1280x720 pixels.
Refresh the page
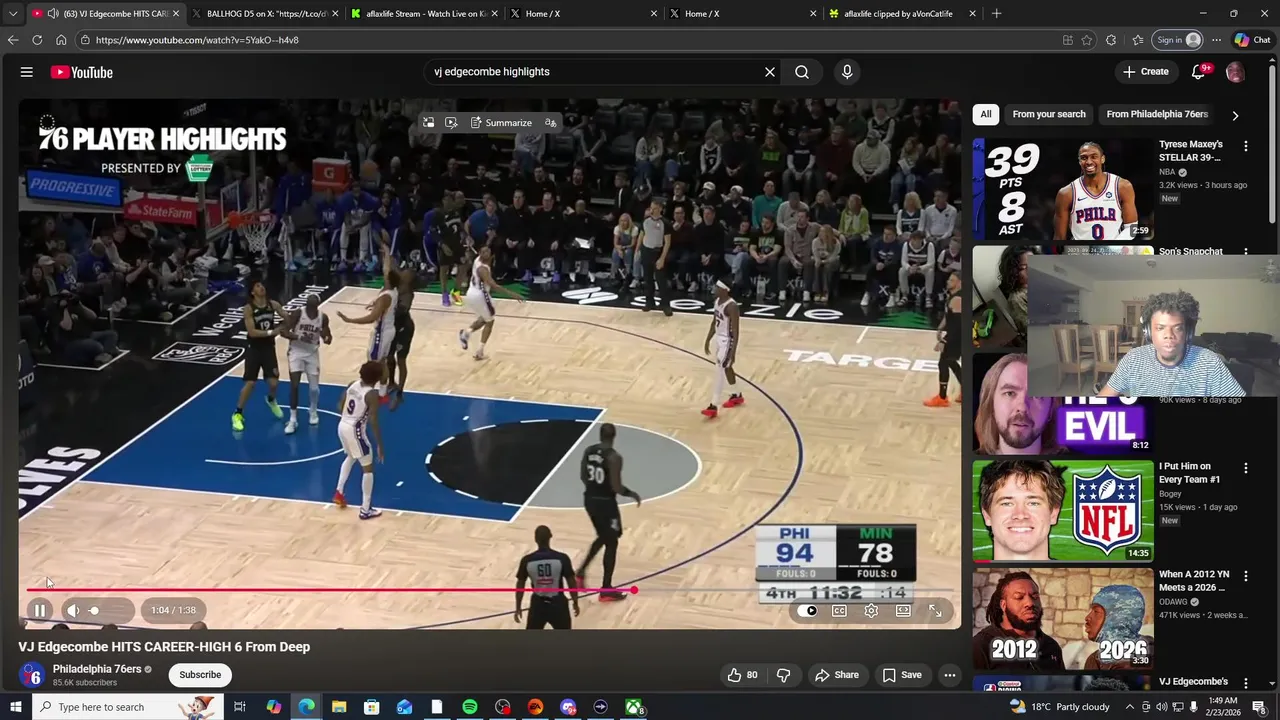[x=37, y=40]
